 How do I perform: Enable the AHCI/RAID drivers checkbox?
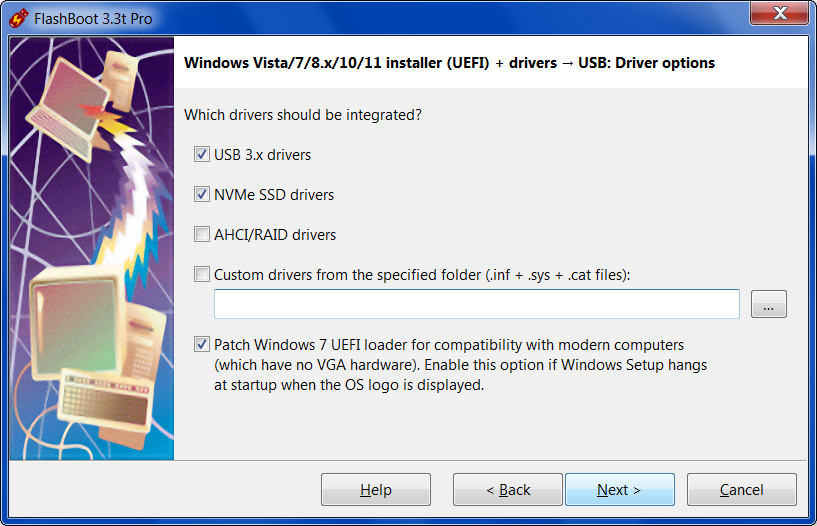coord(202,235)
